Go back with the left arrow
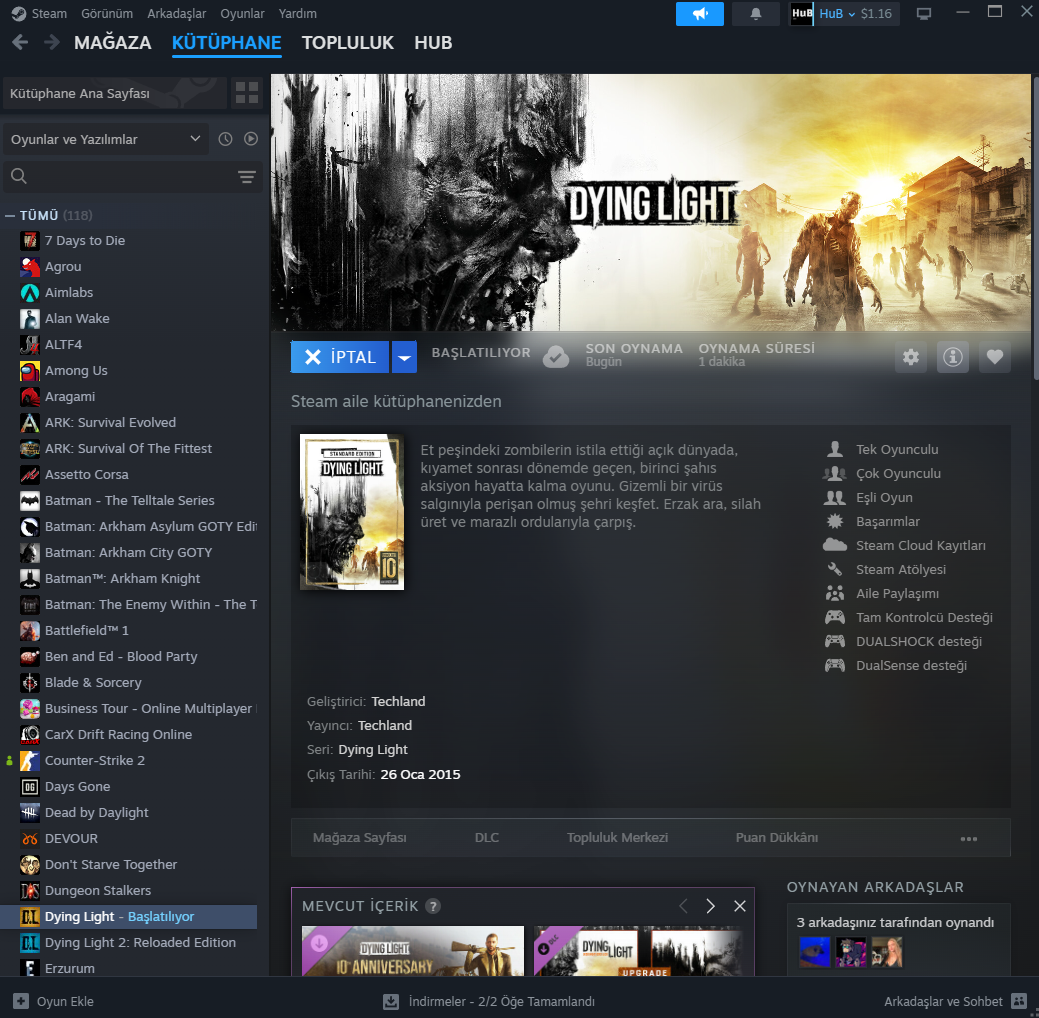 coord(20,42)
